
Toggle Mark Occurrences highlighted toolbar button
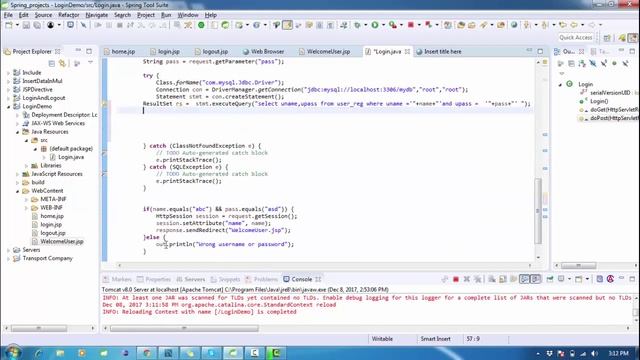[x=287, y=25]
